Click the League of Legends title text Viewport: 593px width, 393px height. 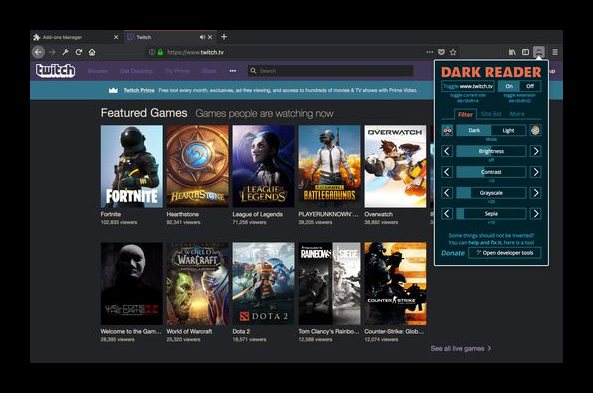tap(258, 214)
